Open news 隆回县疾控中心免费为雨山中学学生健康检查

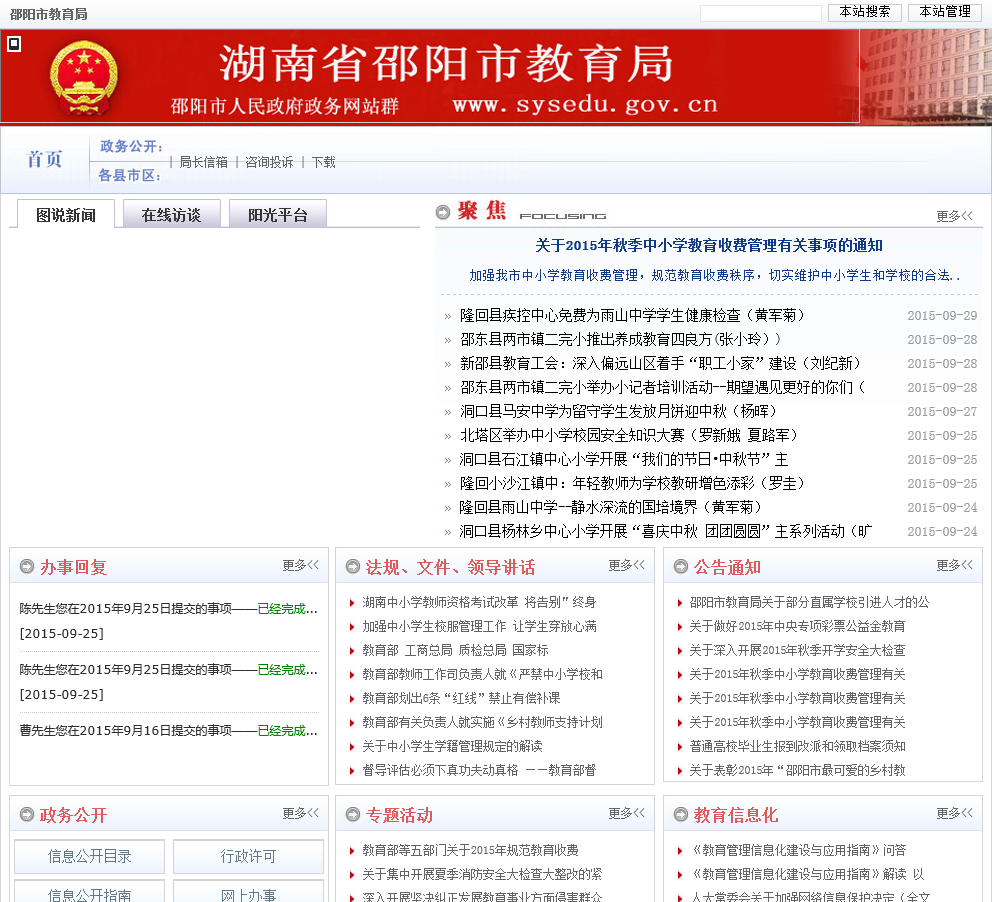pyautogui.click(x=632, y=315)
